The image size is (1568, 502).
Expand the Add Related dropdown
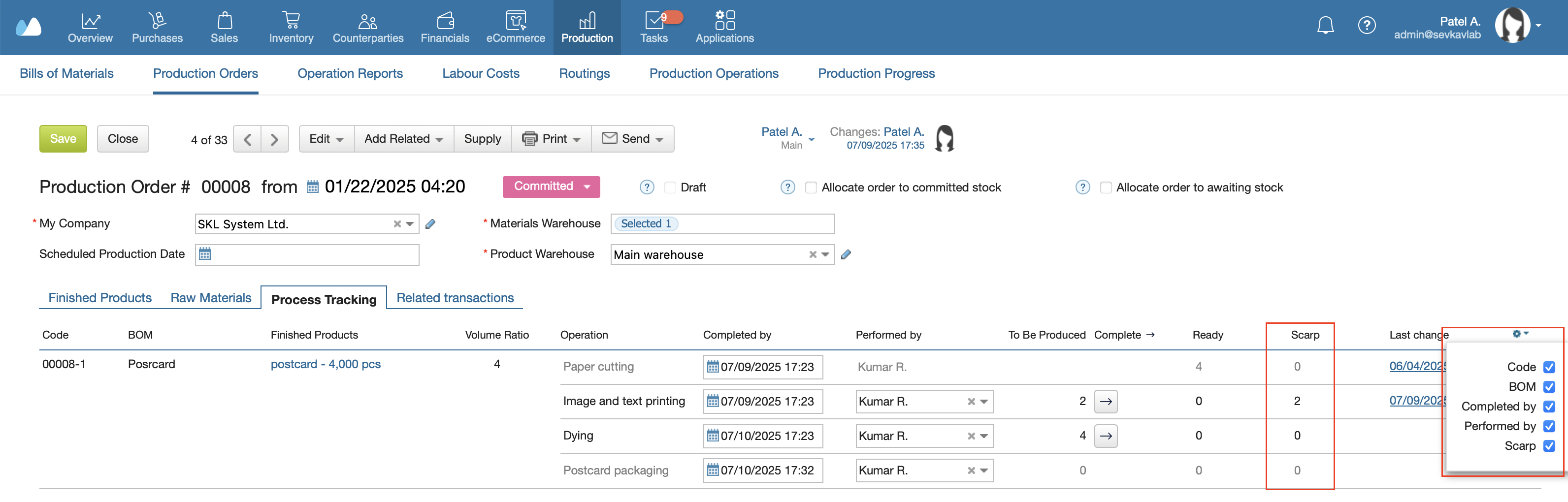click(403, 139)
